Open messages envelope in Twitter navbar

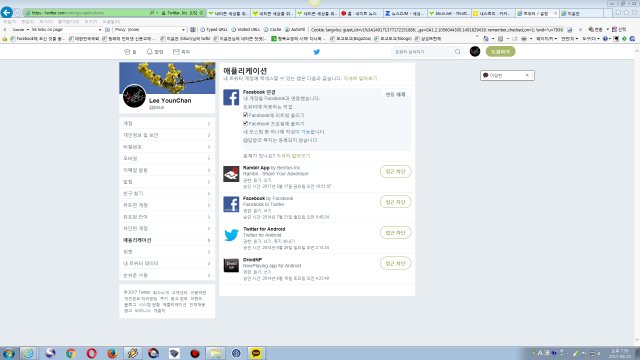tap(176, 52)
